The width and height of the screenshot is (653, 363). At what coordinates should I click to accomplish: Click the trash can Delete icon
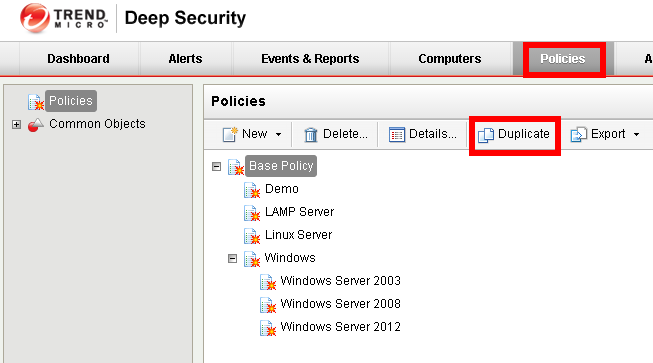click(311, 134)
